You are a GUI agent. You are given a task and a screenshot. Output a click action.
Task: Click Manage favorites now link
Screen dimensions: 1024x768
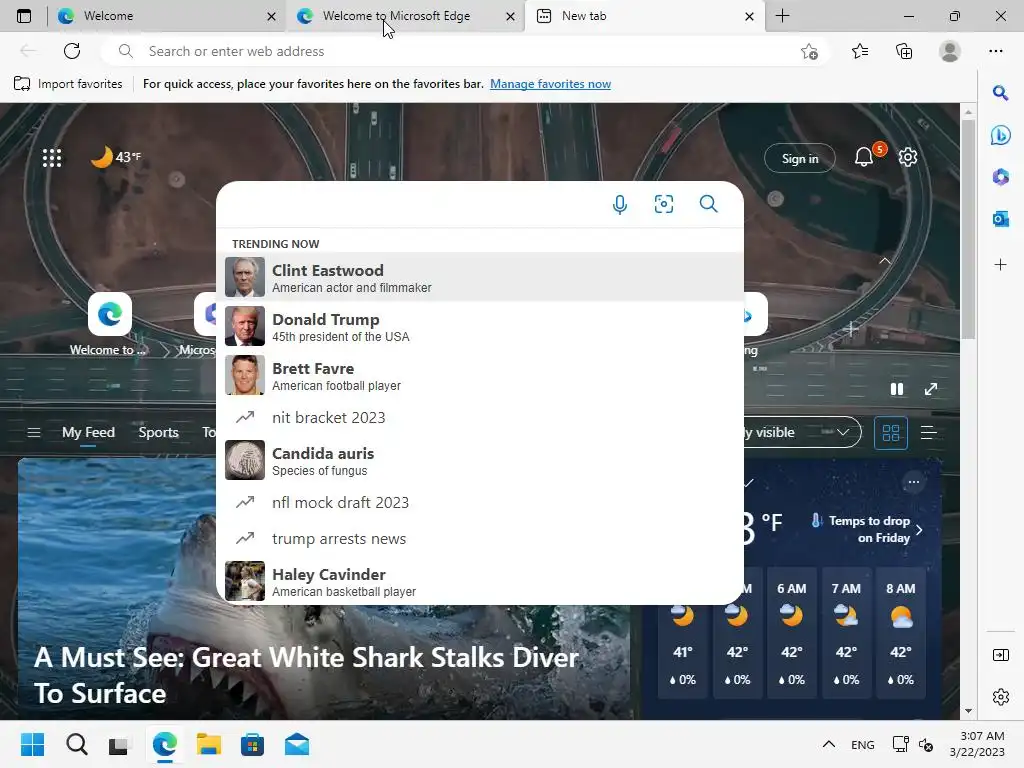(x=551, y=84)
